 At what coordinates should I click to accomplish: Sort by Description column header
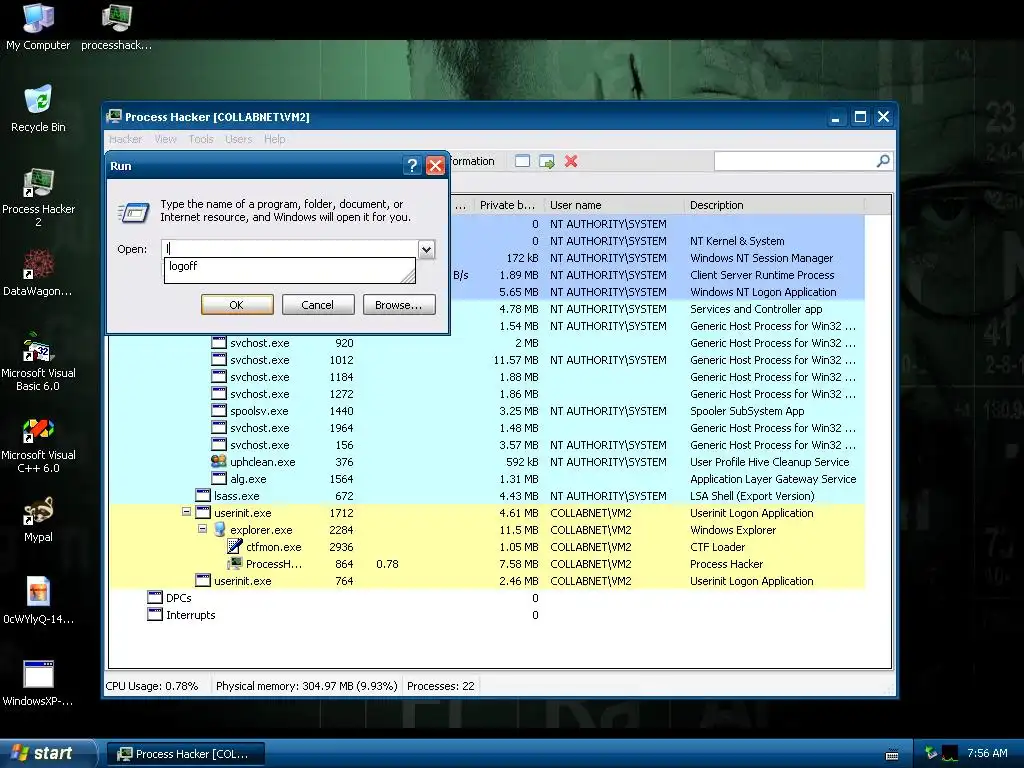[x=773, y=205]
